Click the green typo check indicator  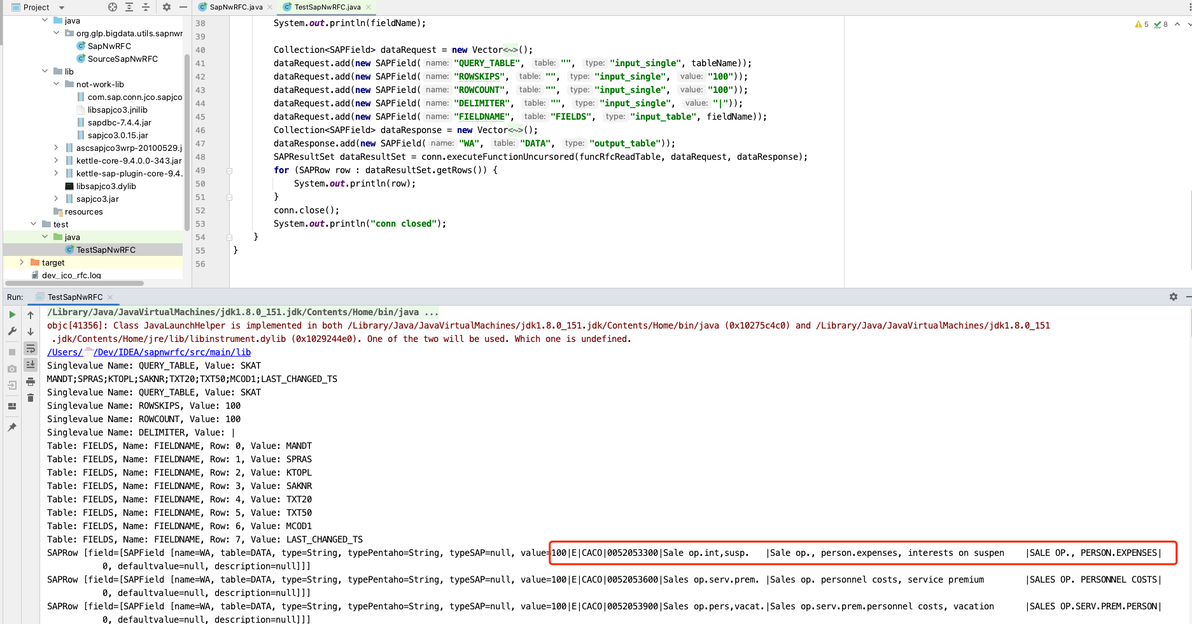pos(1161,24)
